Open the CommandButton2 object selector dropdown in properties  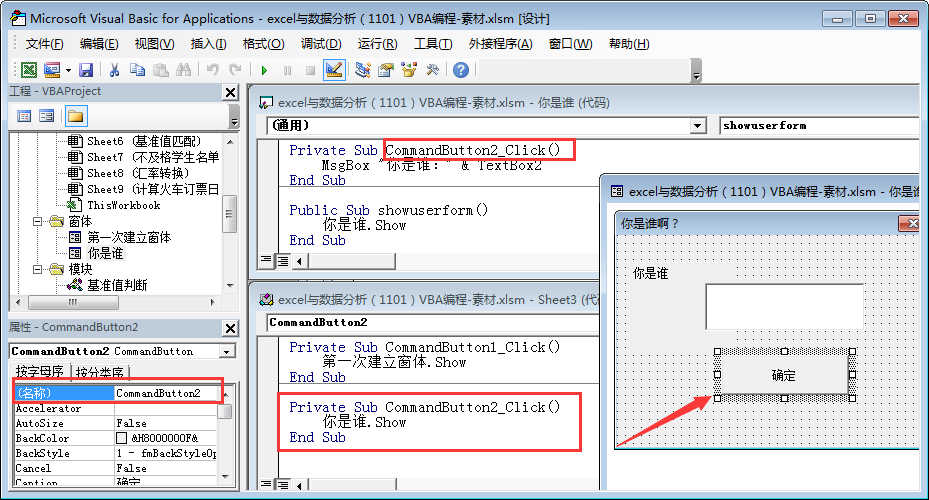click(x=227, y=352)
